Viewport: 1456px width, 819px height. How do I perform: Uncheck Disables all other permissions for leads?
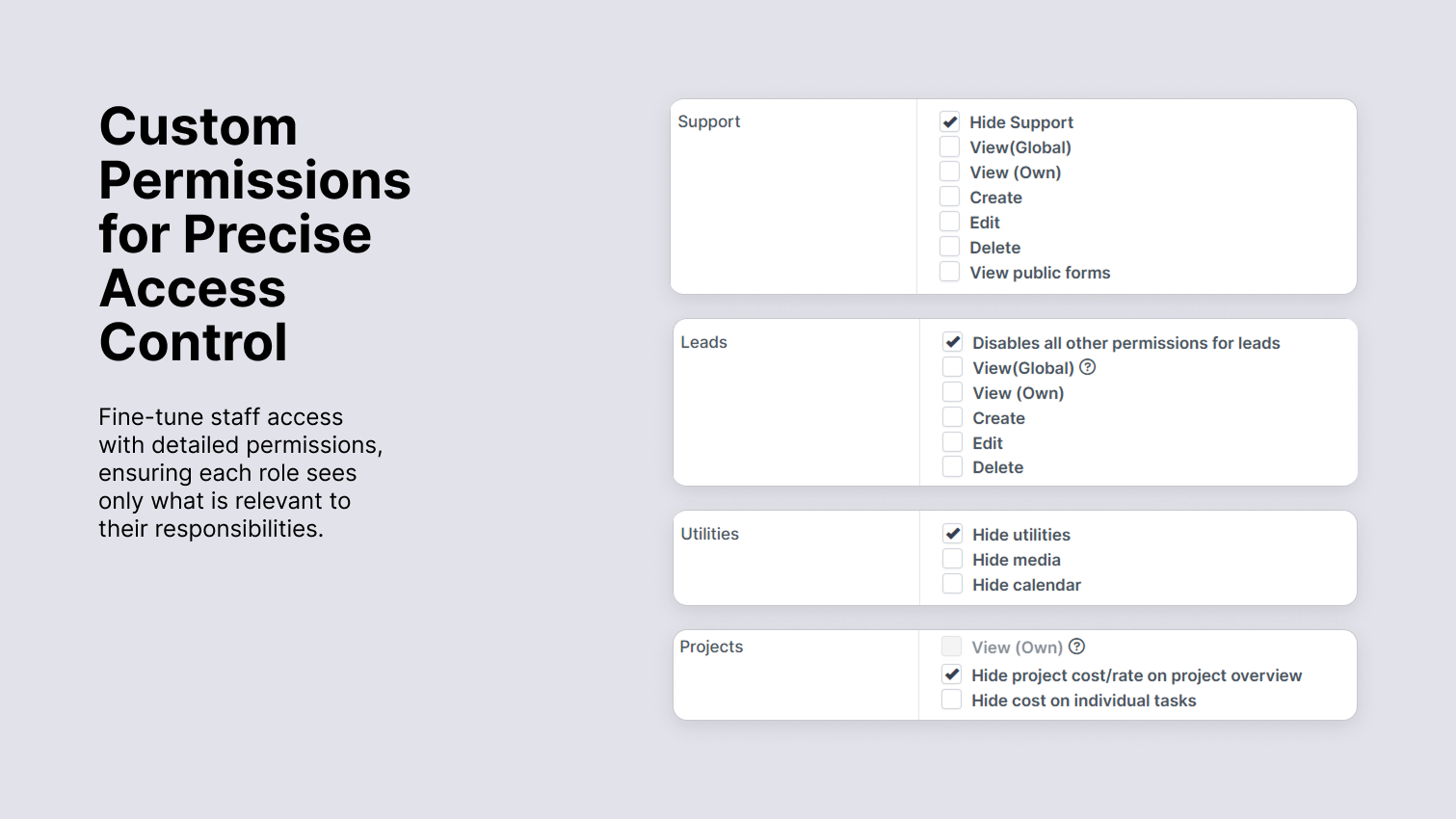(x=953, y=341)
